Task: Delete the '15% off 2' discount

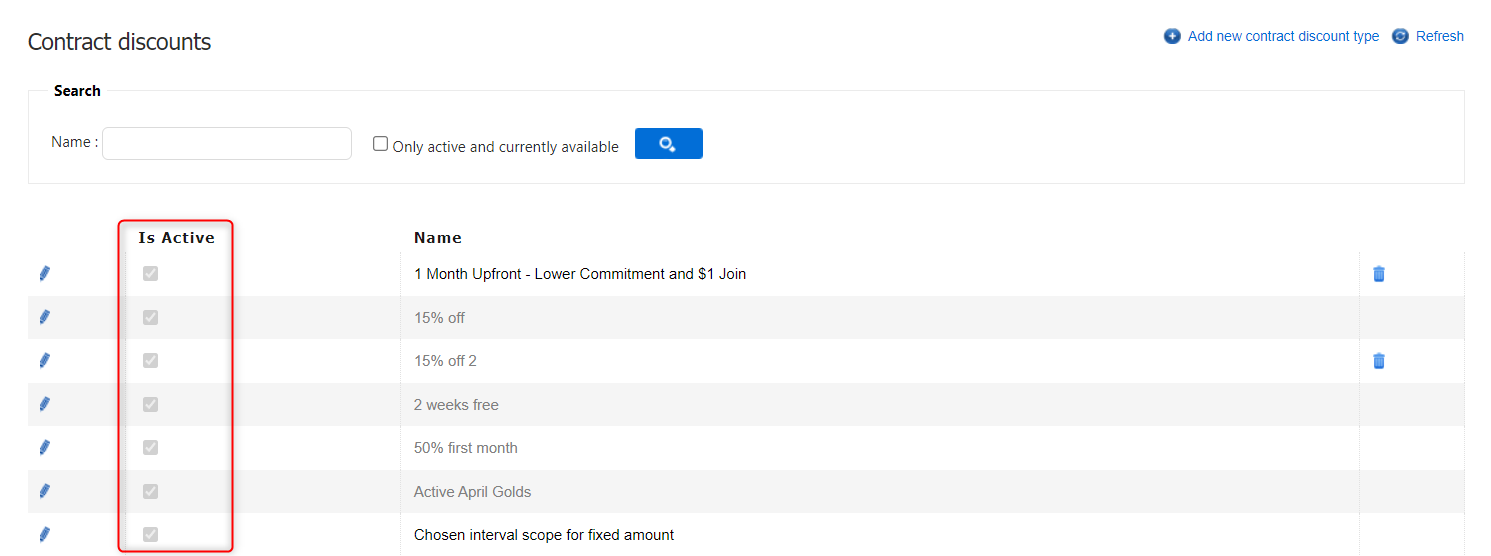Action: (1379, 361)
